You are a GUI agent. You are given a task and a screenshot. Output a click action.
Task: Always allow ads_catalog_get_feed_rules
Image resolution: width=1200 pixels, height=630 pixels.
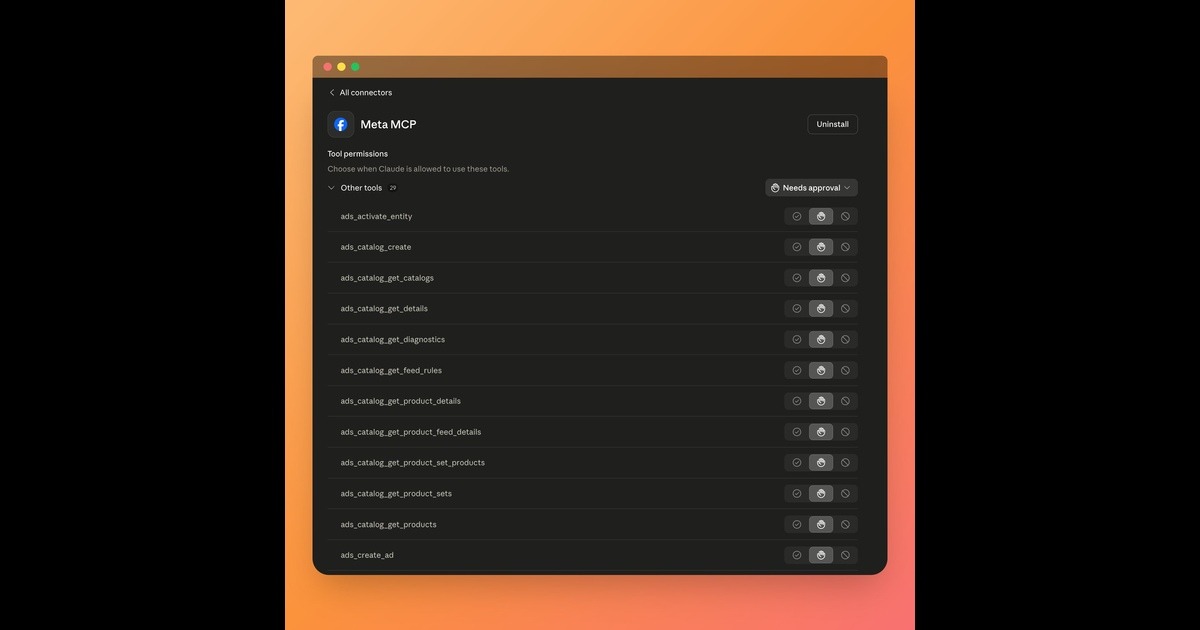[x=797, y=370]
